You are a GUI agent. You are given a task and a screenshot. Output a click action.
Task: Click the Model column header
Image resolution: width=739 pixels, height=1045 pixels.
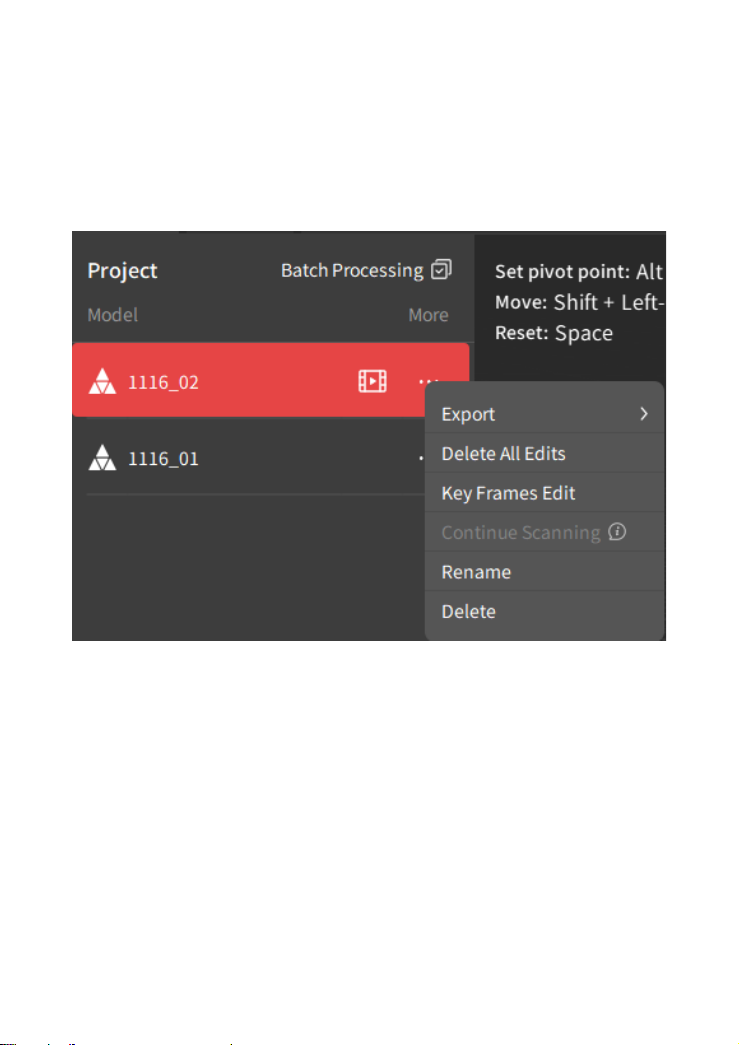(x=113, y=315)
